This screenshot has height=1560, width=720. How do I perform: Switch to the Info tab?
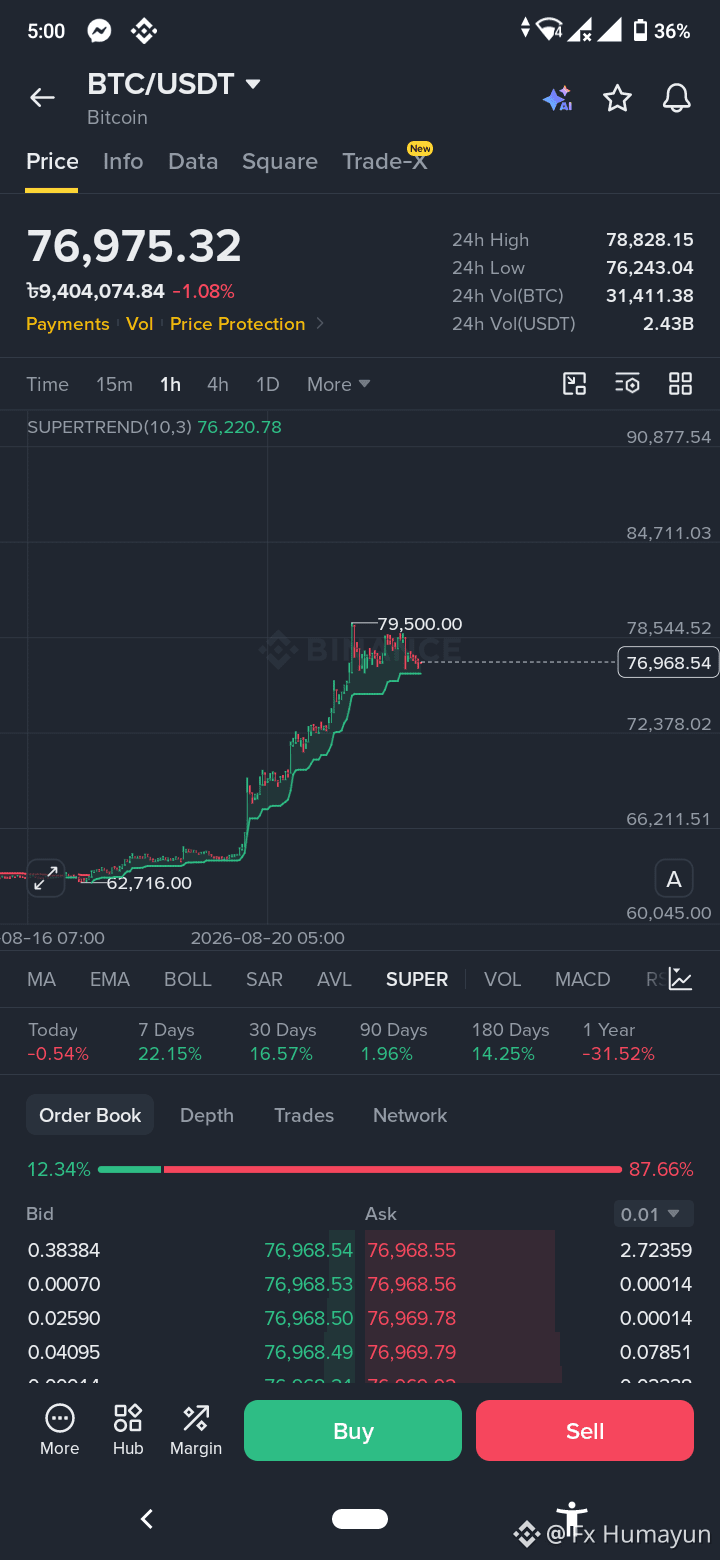[x=123, y=161]
